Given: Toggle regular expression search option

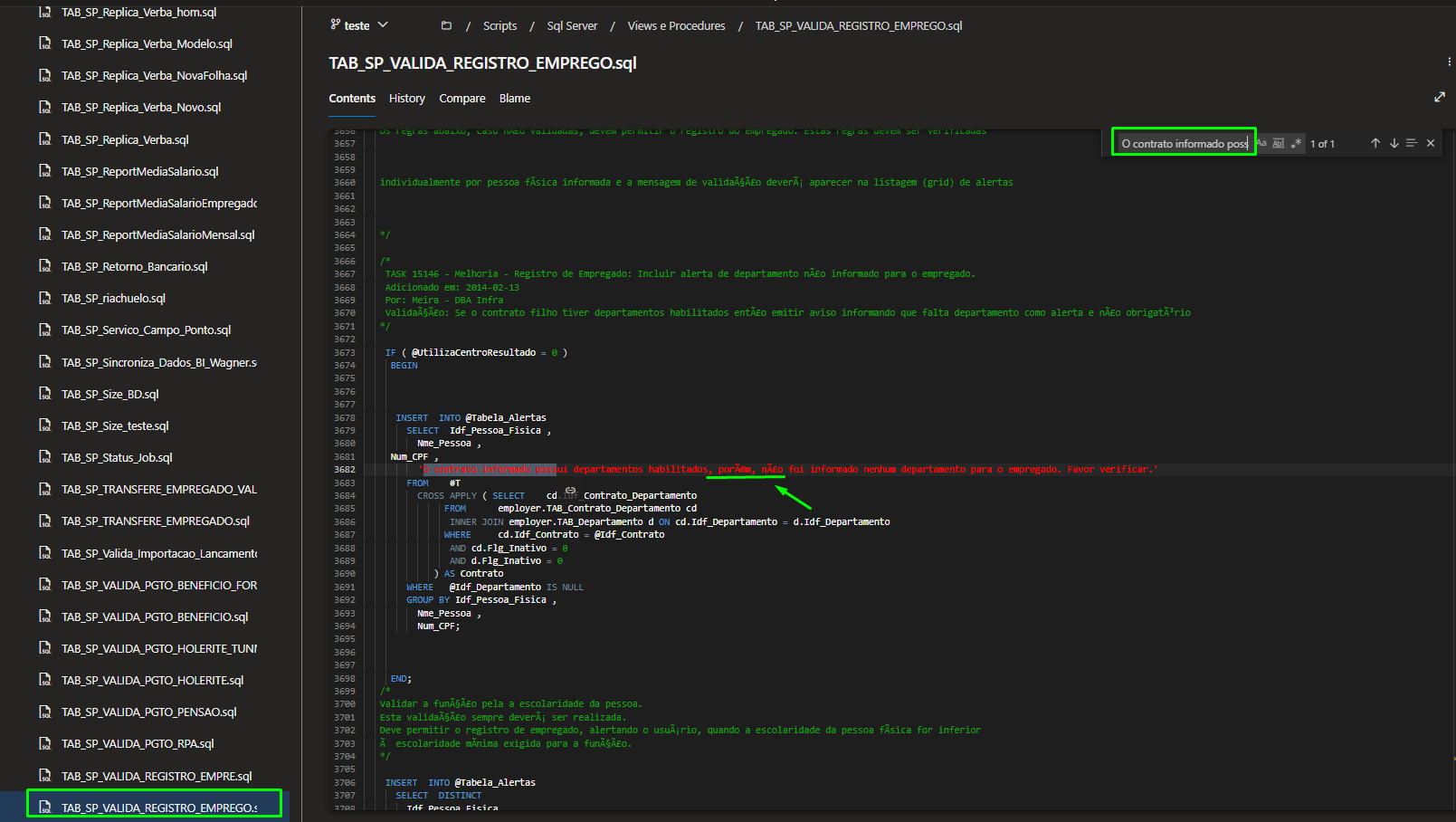Looking at the screenshot, I should 1297,143.
